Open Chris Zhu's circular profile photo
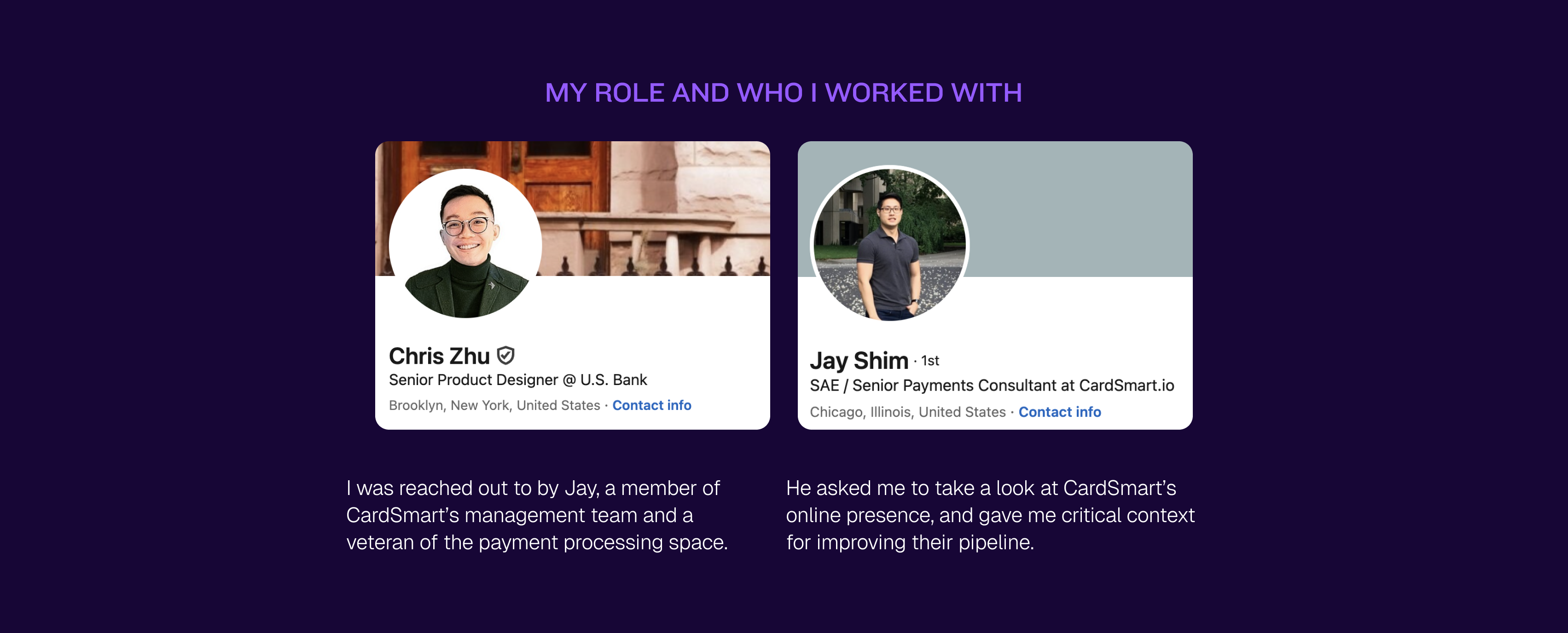 click(x=465, y=244)
